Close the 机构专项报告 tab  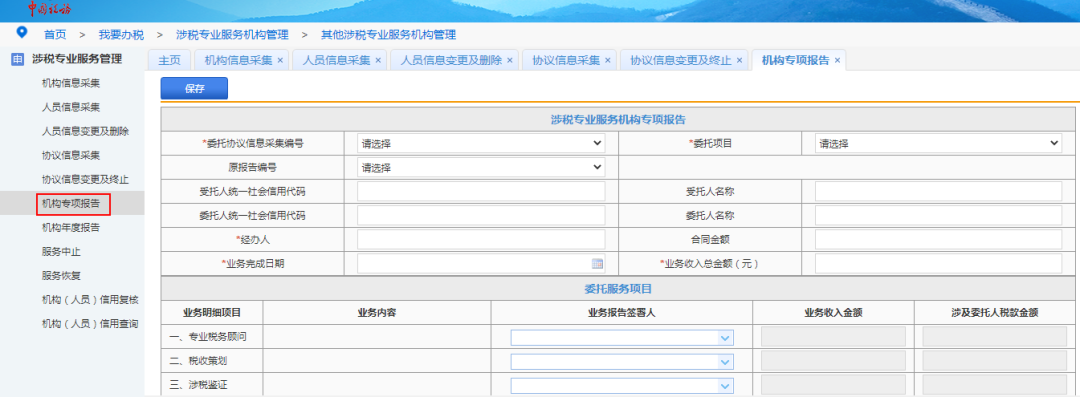838,61
